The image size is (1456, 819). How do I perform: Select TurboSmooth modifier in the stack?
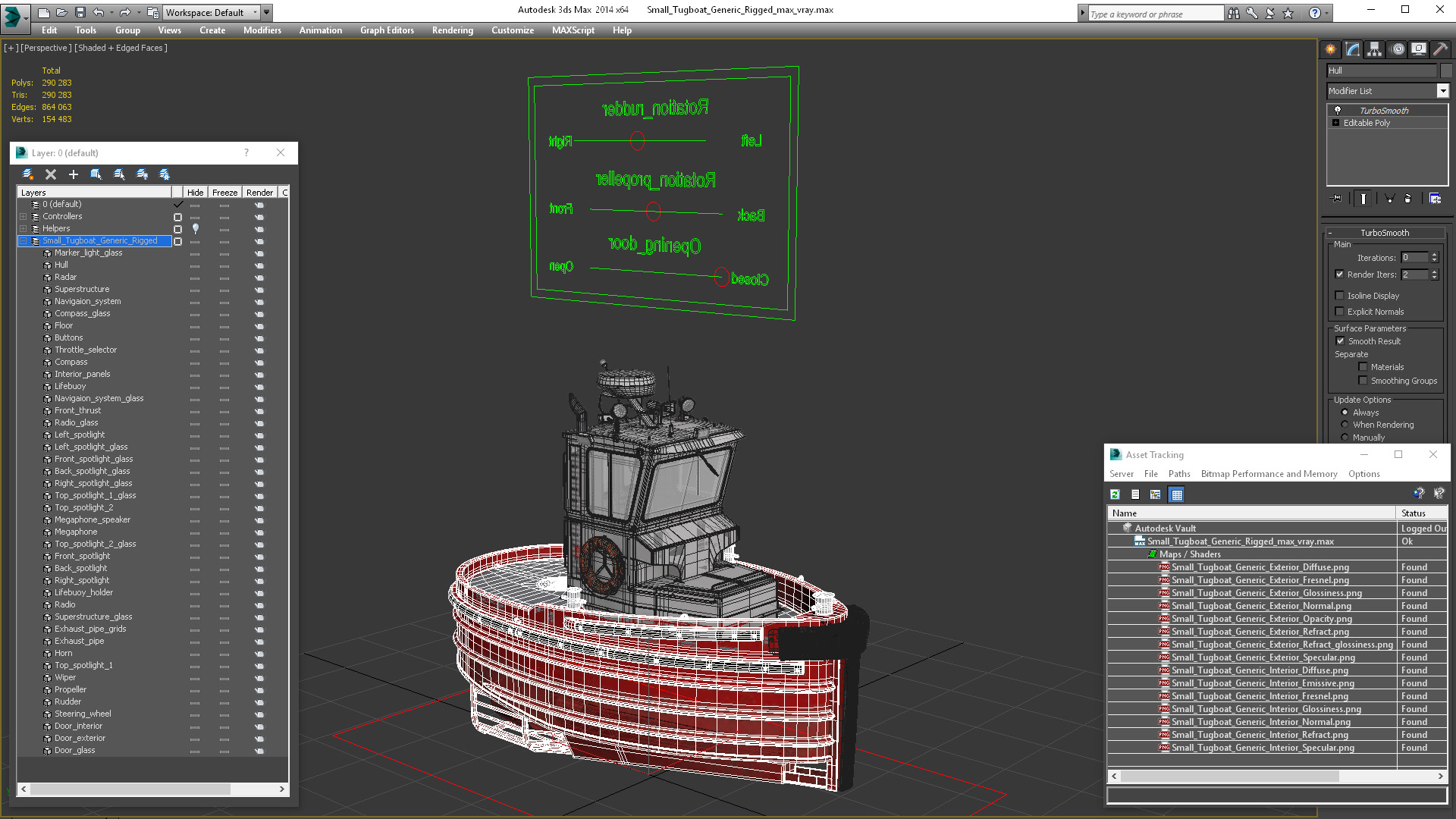(1383, 111)
